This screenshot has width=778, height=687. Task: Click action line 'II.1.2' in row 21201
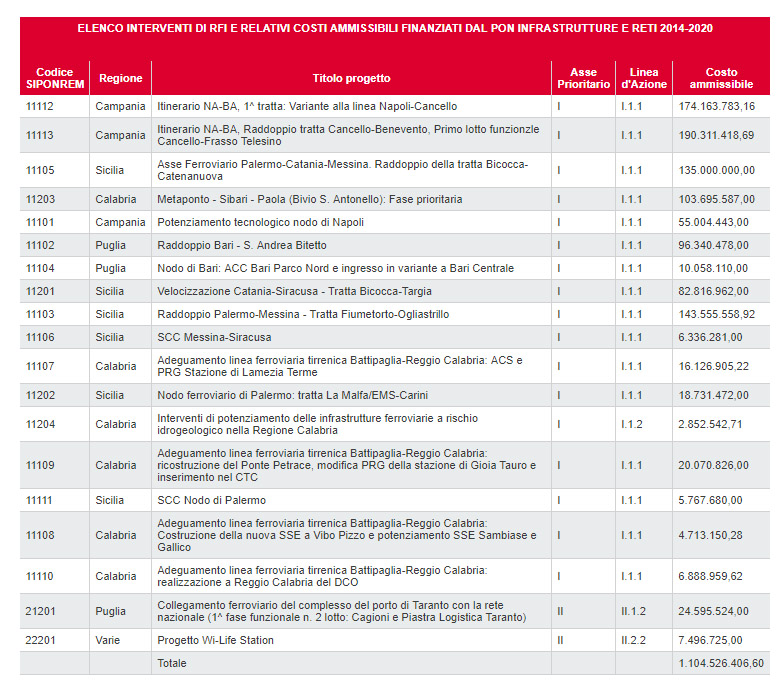tap(634, 611)
